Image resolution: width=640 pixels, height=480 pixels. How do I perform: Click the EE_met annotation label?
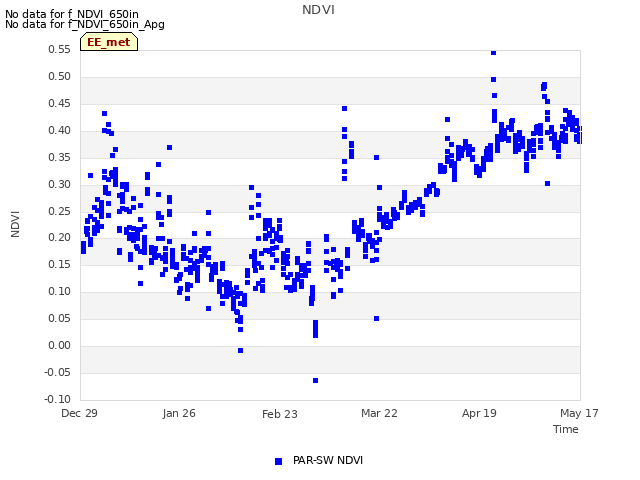(x=109, y=42)
